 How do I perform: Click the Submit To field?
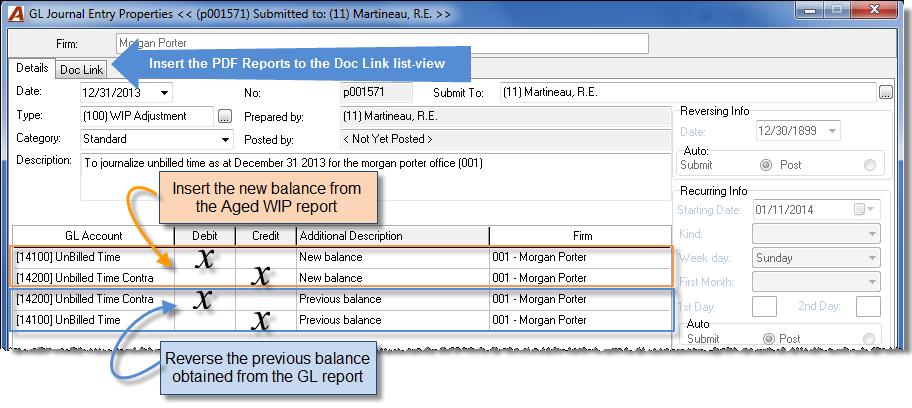click(688, 93)
